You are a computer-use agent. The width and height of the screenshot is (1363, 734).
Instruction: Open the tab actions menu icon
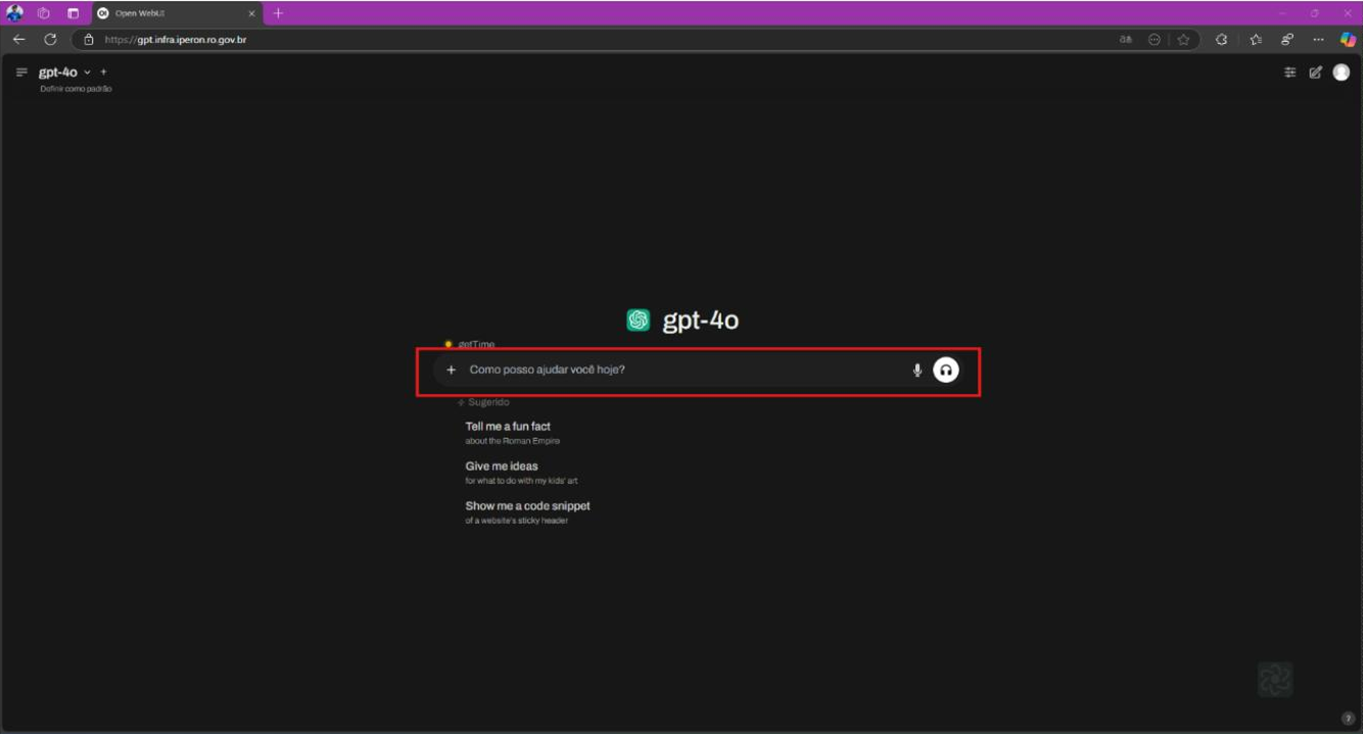(x=73, y=13)
